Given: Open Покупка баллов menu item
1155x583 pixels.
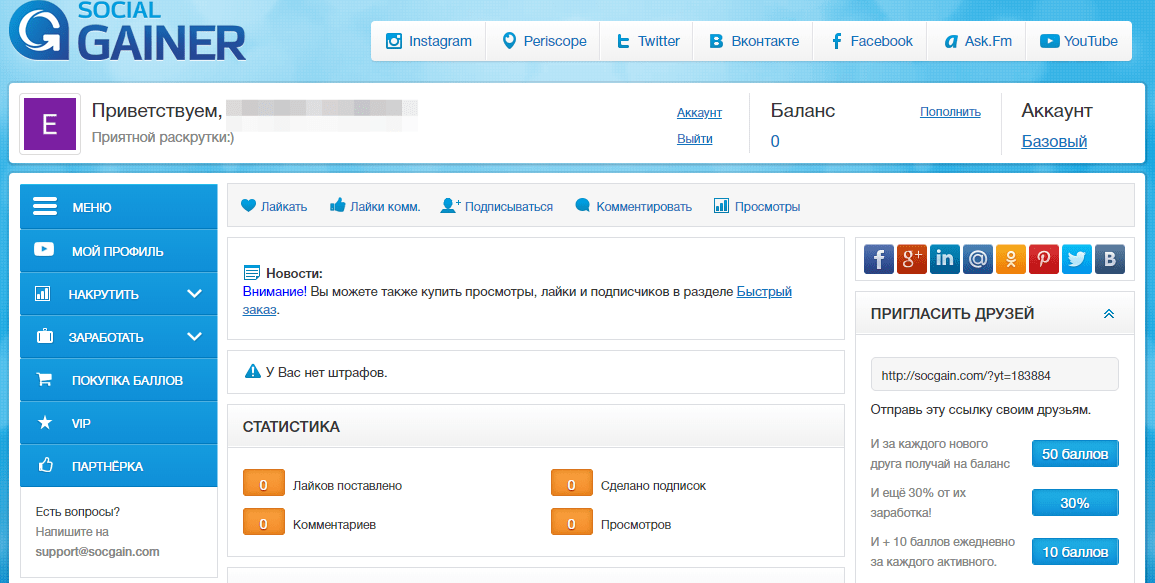Looking at the screenshot, I should tap(118, 380).
